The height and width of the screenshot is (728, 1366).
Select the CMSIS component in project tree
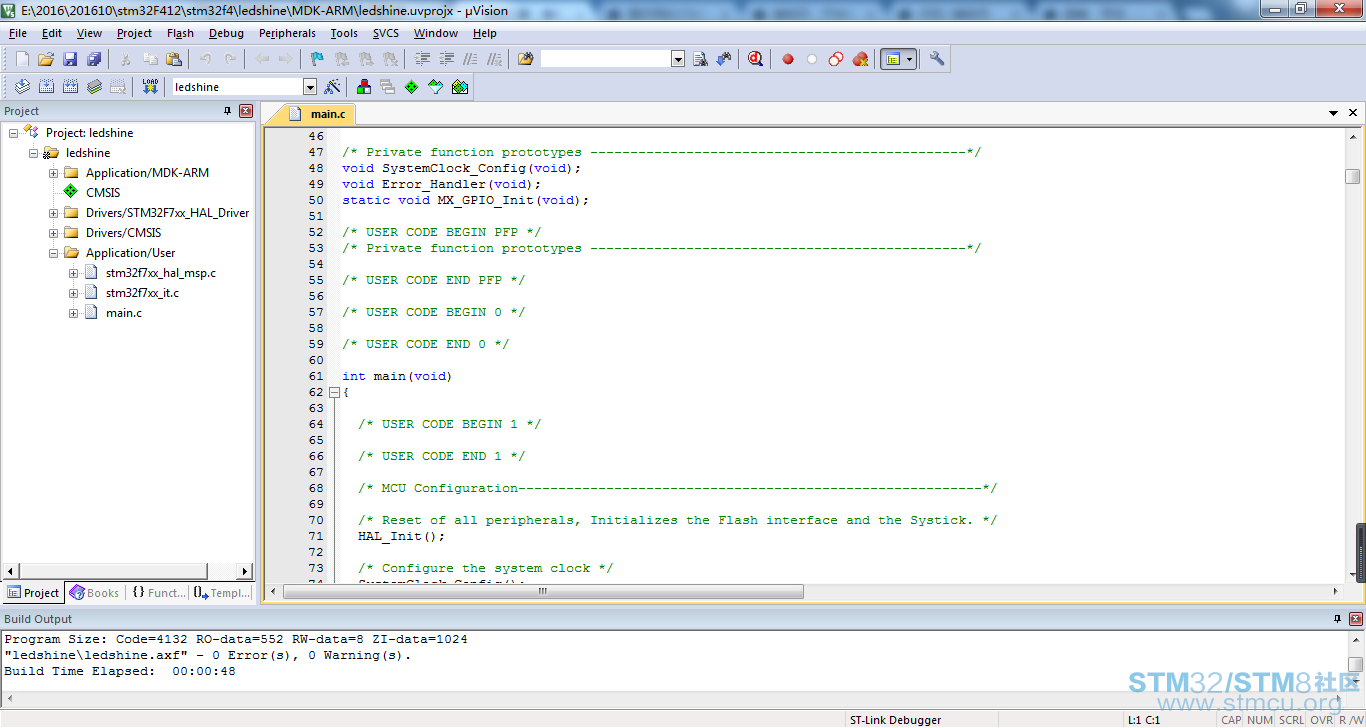pyautogui.click(x=103, y=193)
